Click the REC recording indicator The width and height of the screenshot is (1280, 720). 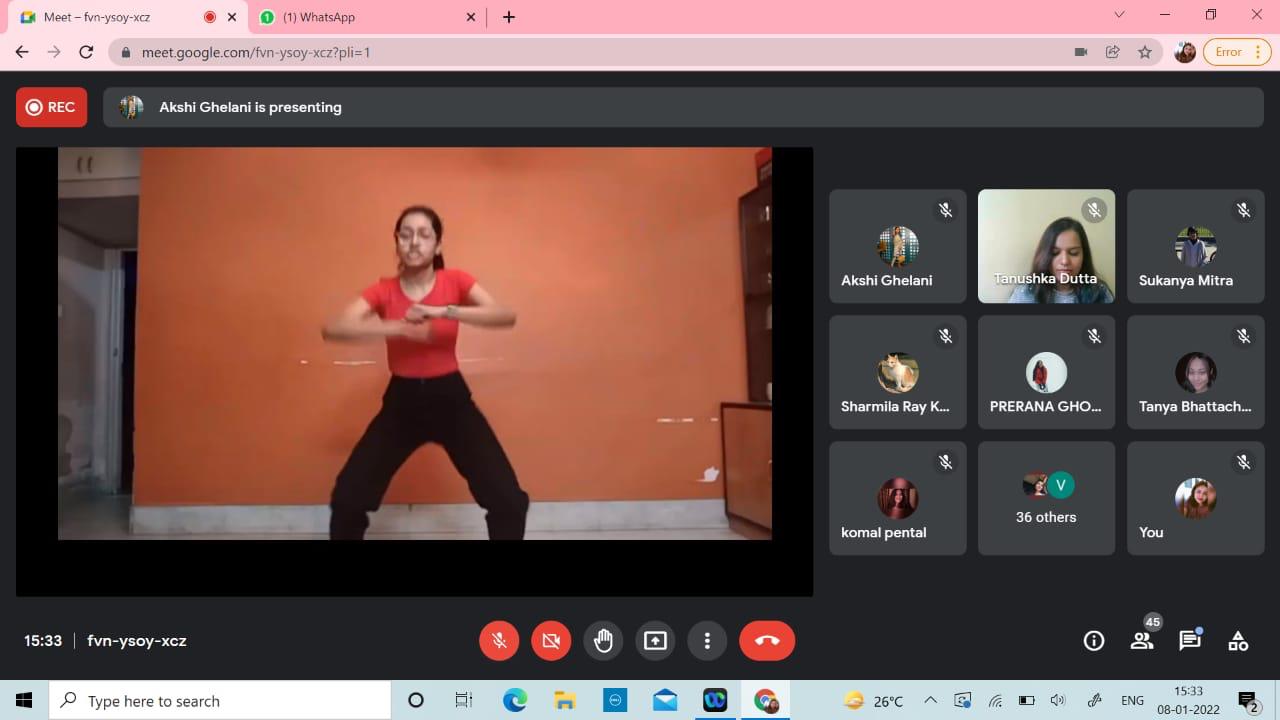coord(51,107)
